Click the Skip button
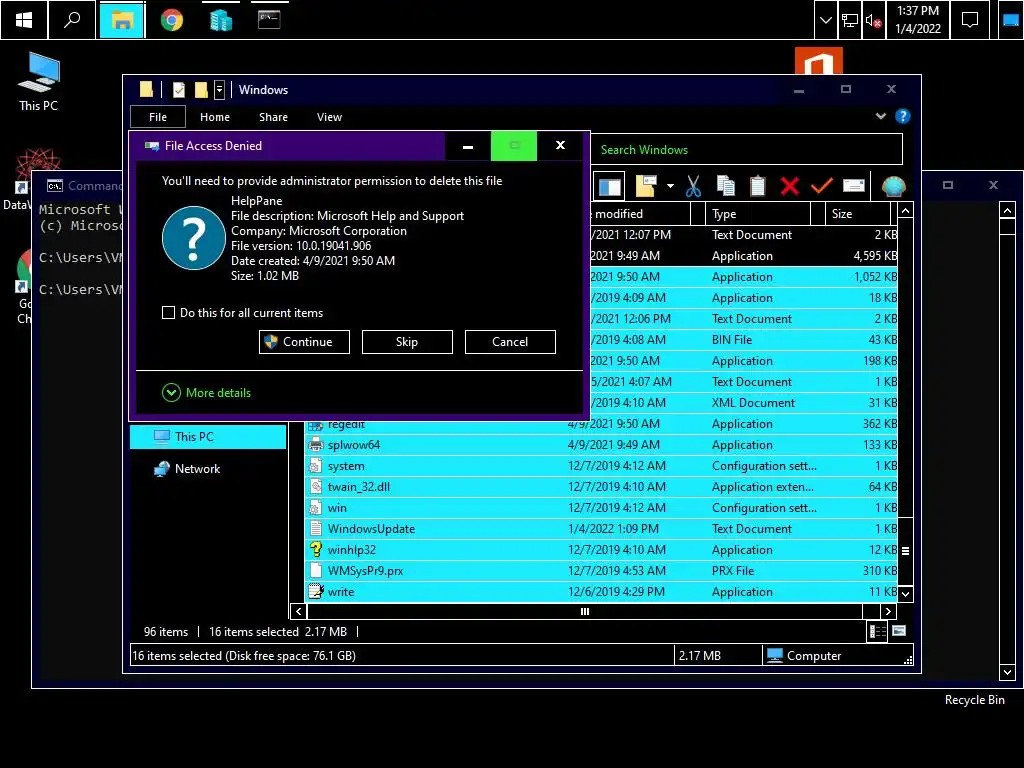Image resolution: width=1024 pixels, height=768 pixels. tap(407, 342)
